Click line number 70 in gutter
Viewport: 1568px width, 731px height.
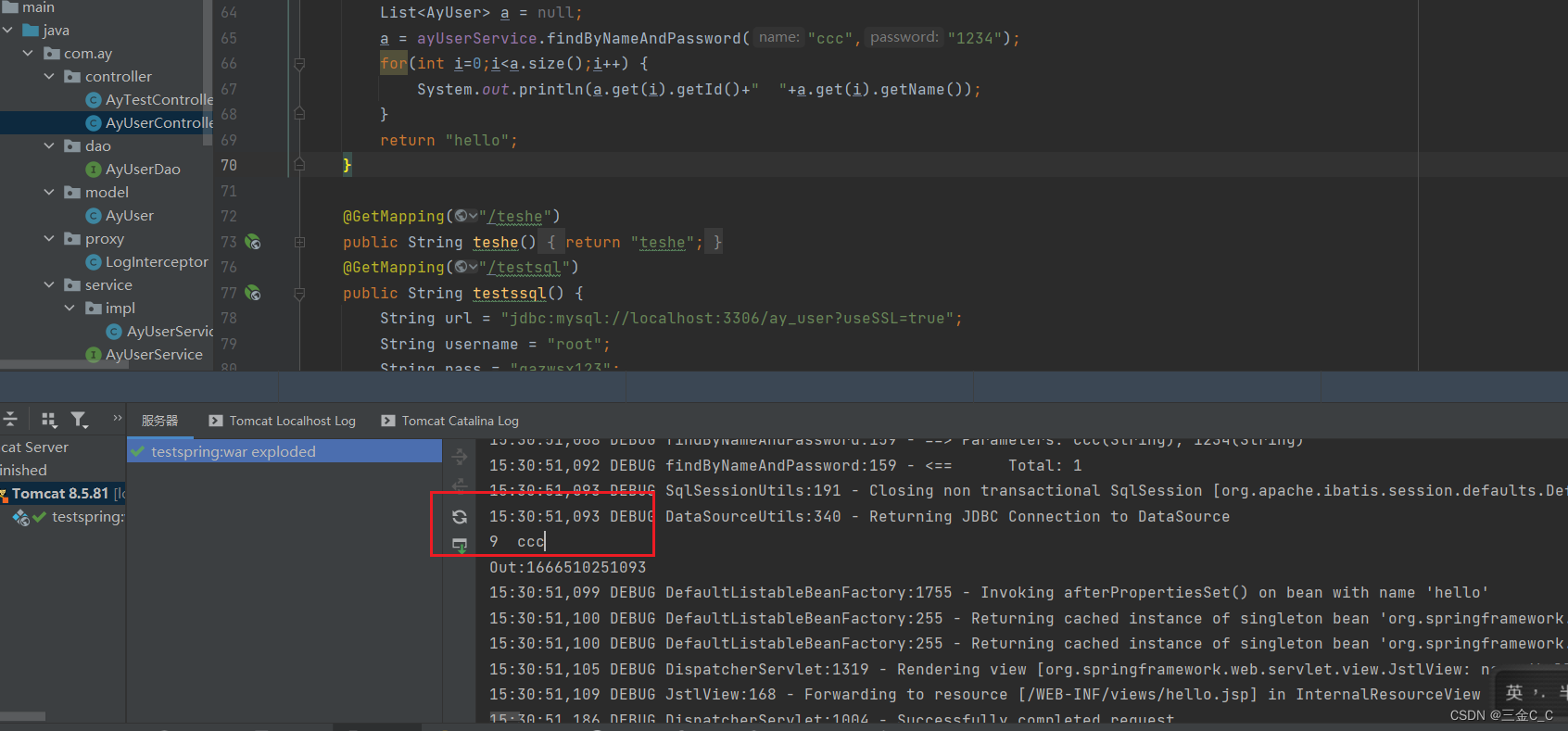229,165
